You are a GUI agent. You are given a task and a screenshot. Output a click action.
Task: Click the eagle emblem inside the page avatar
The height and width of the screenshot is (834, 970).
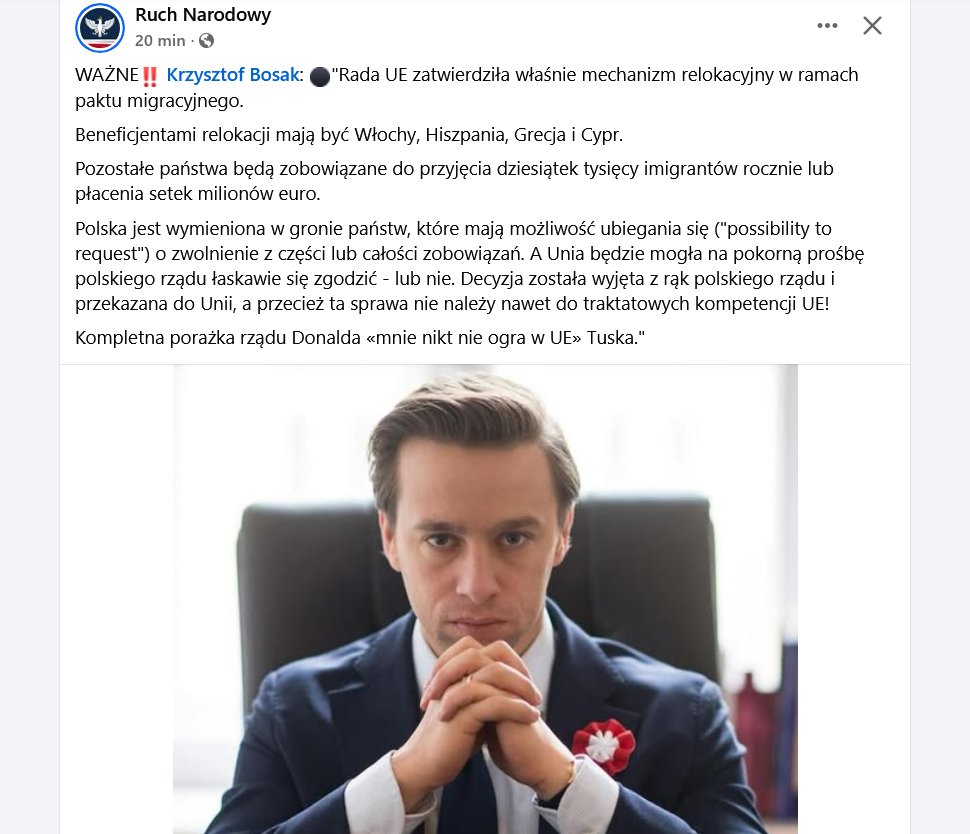pos(100,27)
